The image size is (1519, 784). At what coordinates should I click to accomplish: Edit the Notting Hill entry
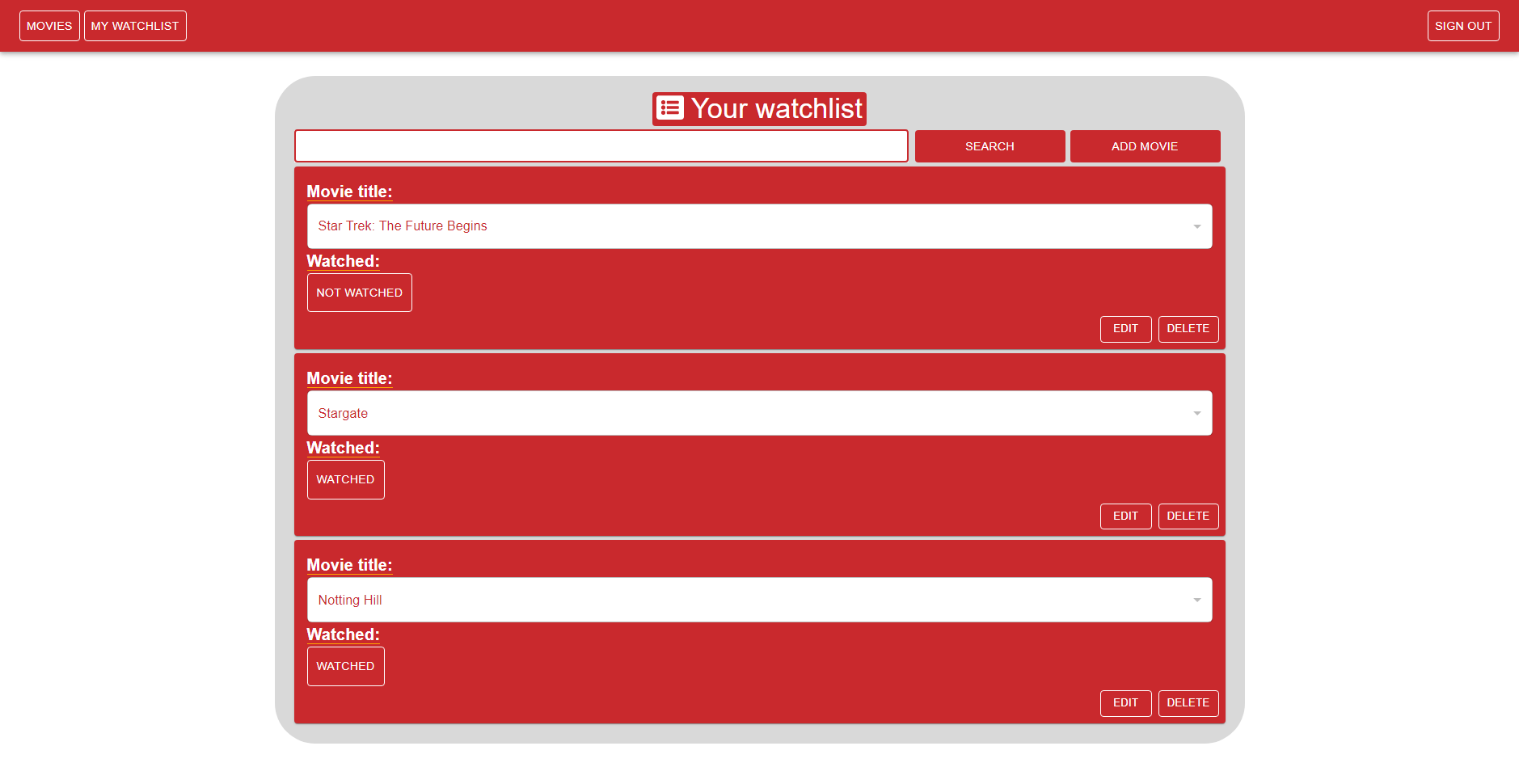click(1125, 702)
